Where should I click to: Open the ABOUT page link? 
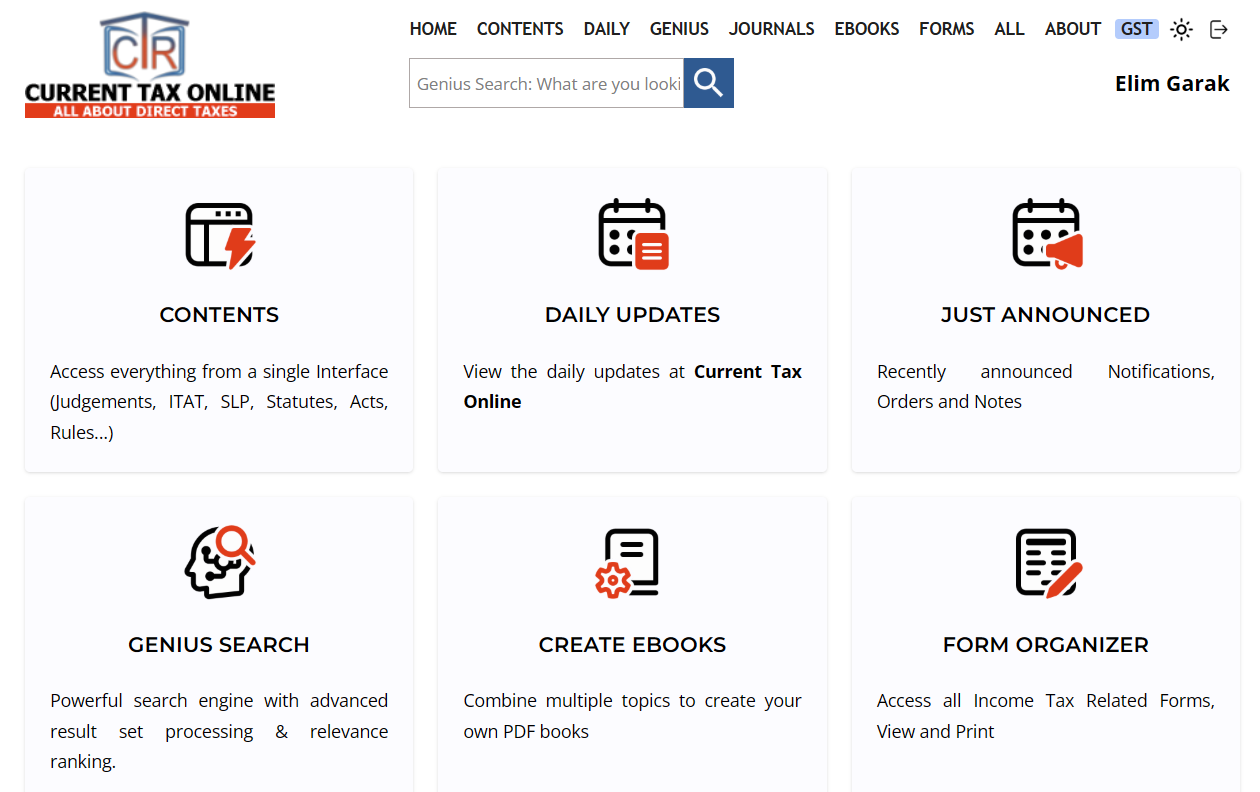(x=1072, y=29)
